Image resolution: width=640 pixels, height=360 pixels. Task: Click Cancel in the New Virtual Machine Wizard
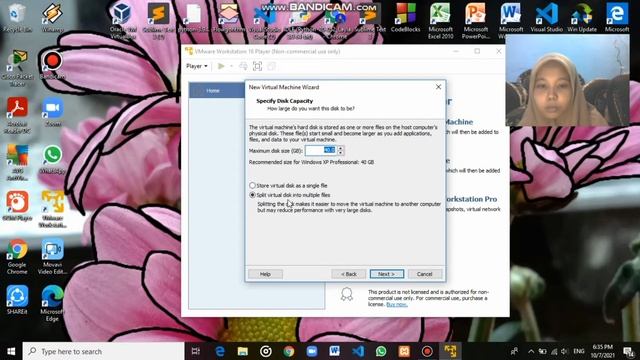424,274
